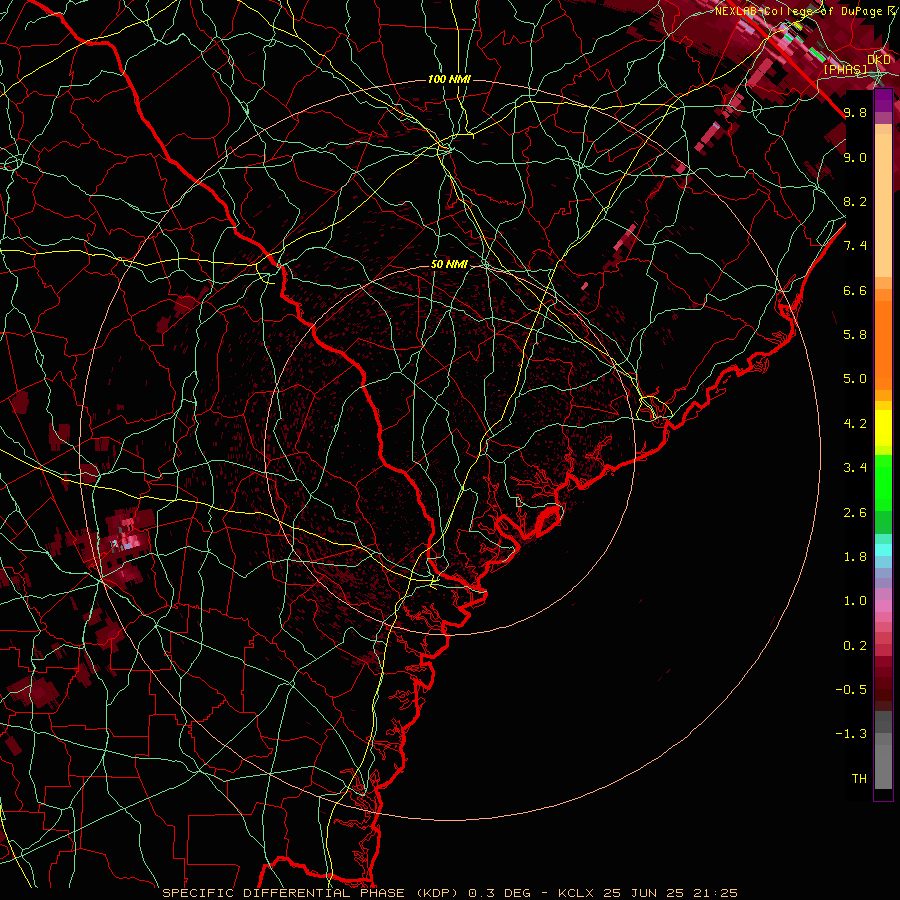This screenshot has height=900, width=900.
Task: Click the 1.8 legend value
Action: [x=855, y=557]
